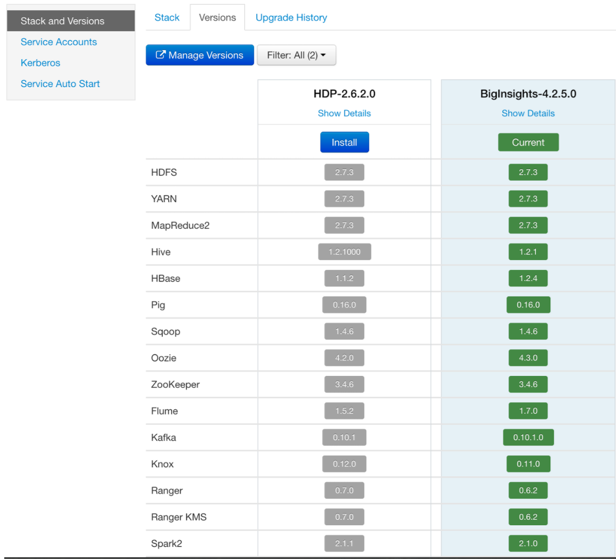Click the HDFS row label
The width and height of the screenshot is (616, 560).
click(x=164, y=172)
